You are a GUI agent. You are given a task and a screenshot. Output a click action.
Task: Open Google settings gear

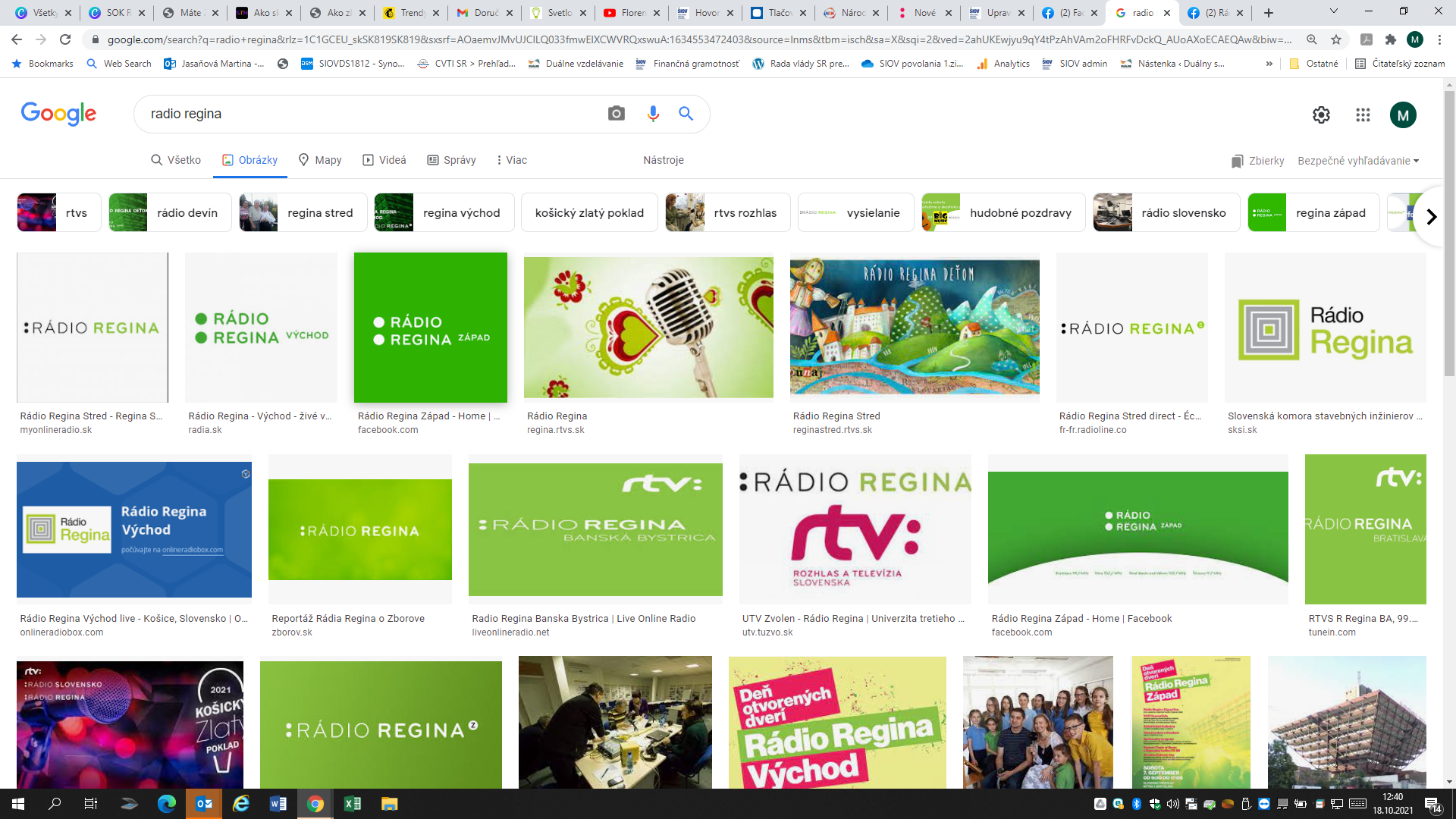1321,115
